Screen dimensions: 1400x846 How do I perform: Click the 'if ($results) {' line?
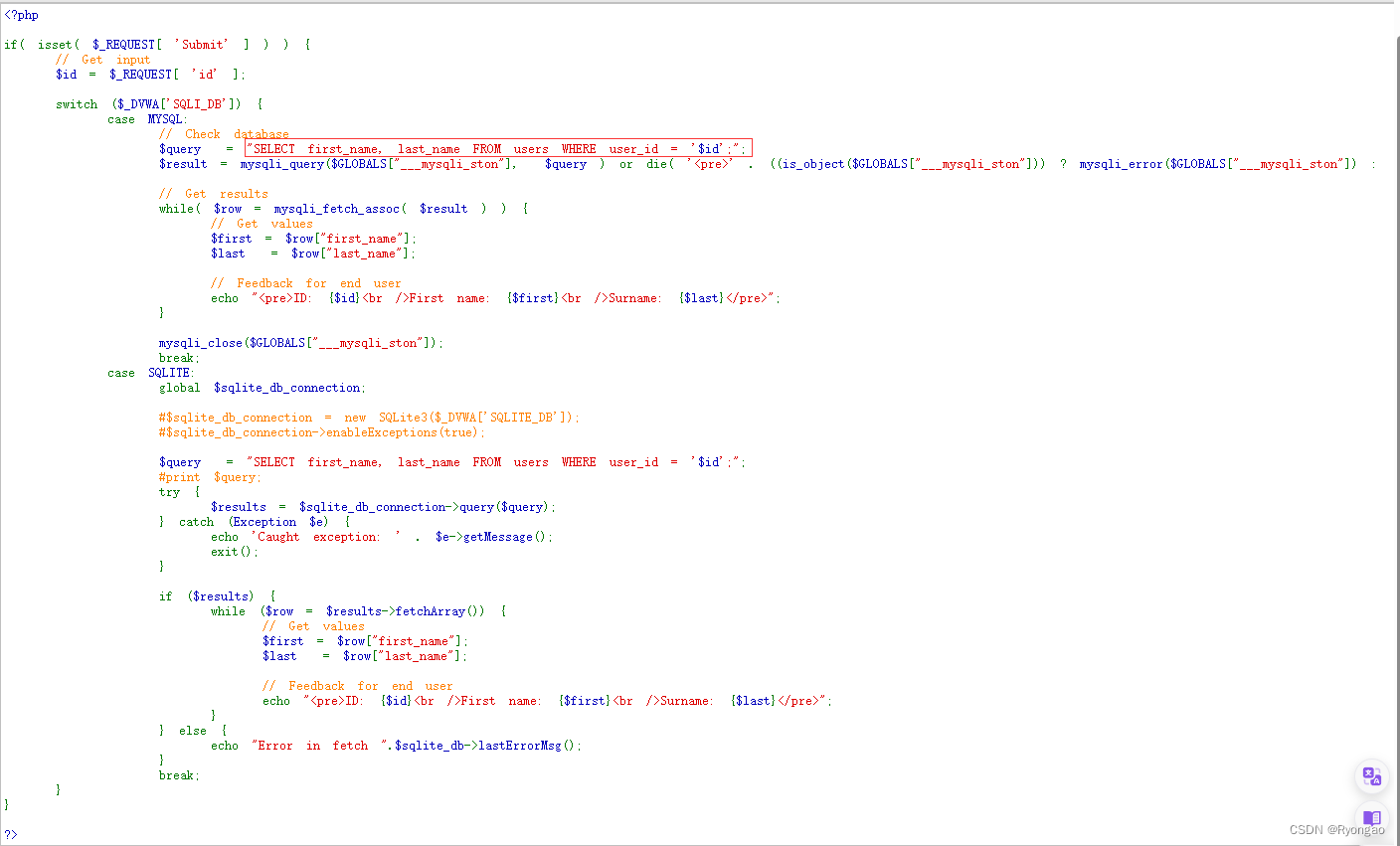(x=218, y=596)
